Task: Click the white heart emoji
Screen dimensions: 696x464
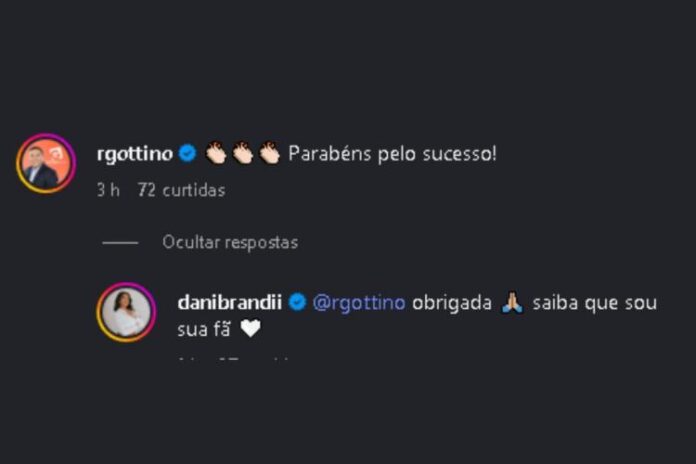Action: pyautogui.click(x=250, y=329)
